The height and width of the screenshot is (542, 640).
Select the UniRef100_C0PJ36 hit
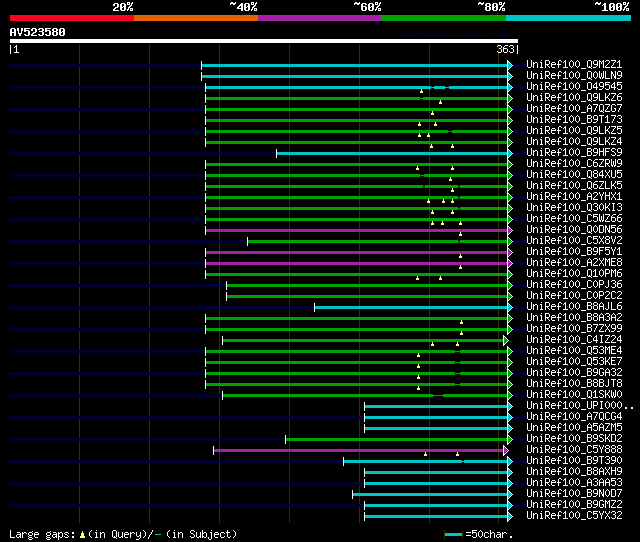(574, 285)
